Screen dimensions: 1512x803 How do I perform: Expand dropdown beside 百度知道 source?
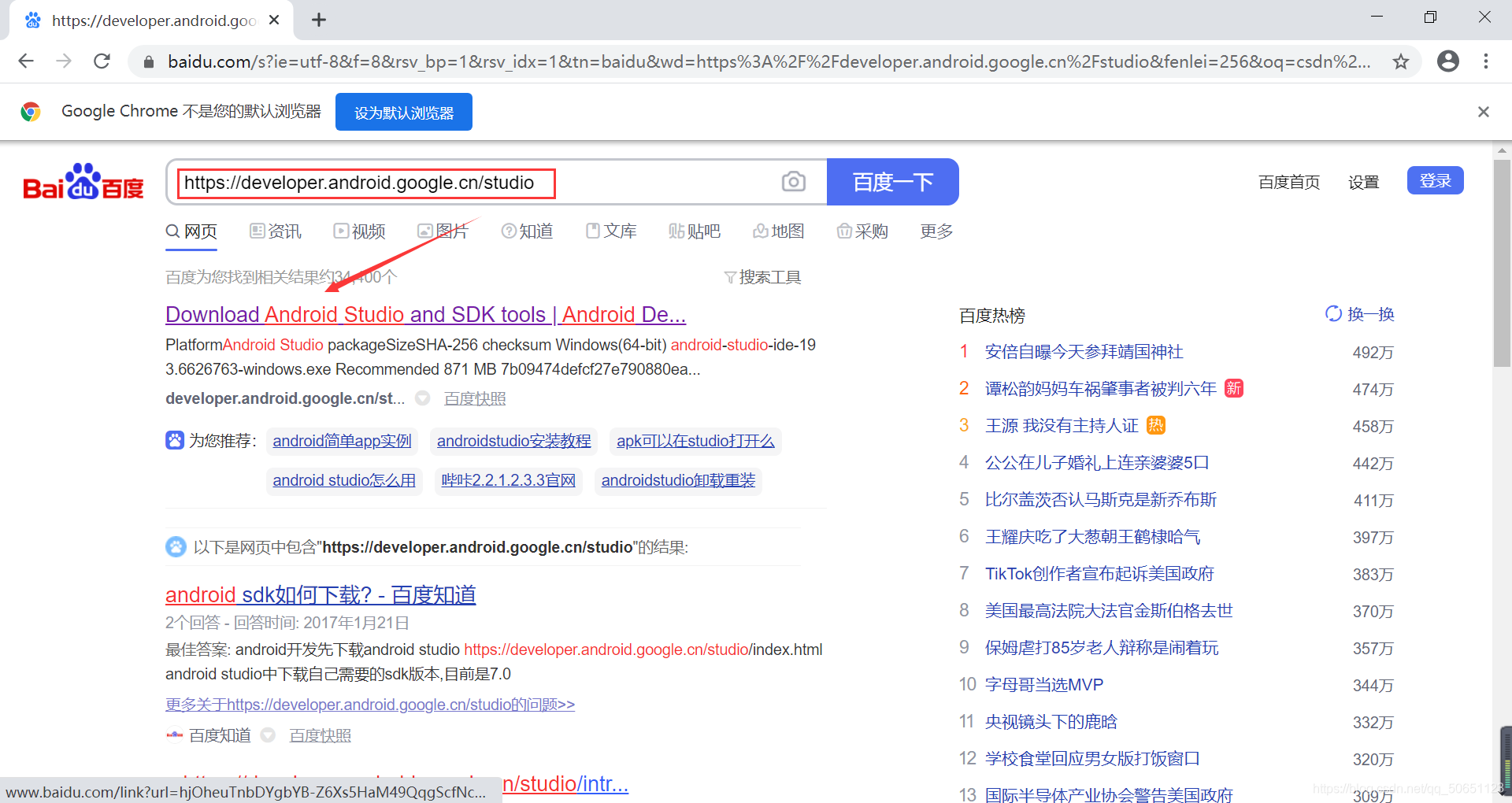coord(268,735)
